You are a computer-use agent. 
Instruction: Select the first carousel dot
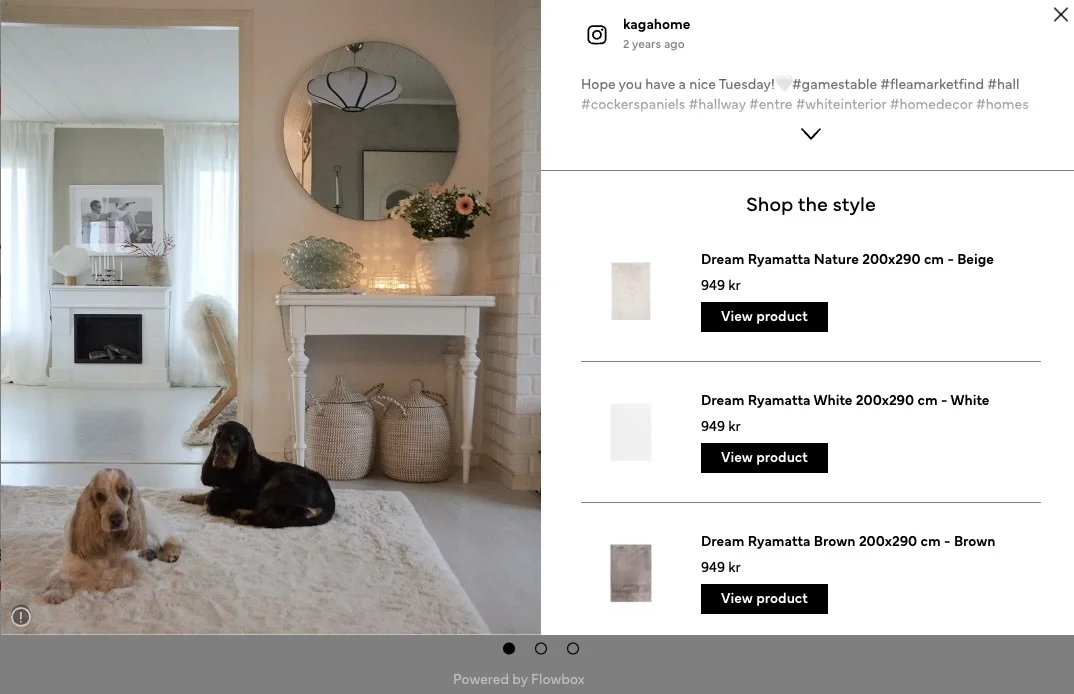[x=509, y=648]
